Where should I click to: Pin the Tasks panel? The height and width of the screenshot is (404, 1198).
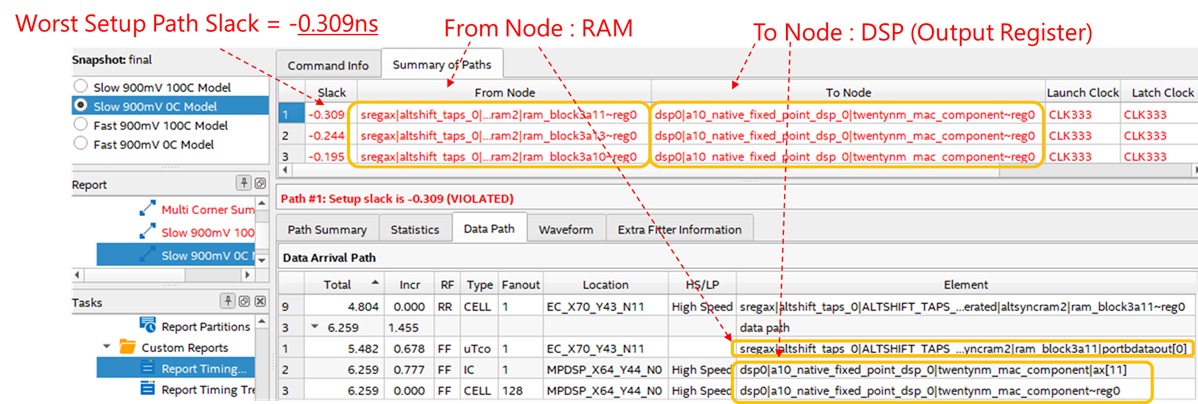[x=230, y=301]
